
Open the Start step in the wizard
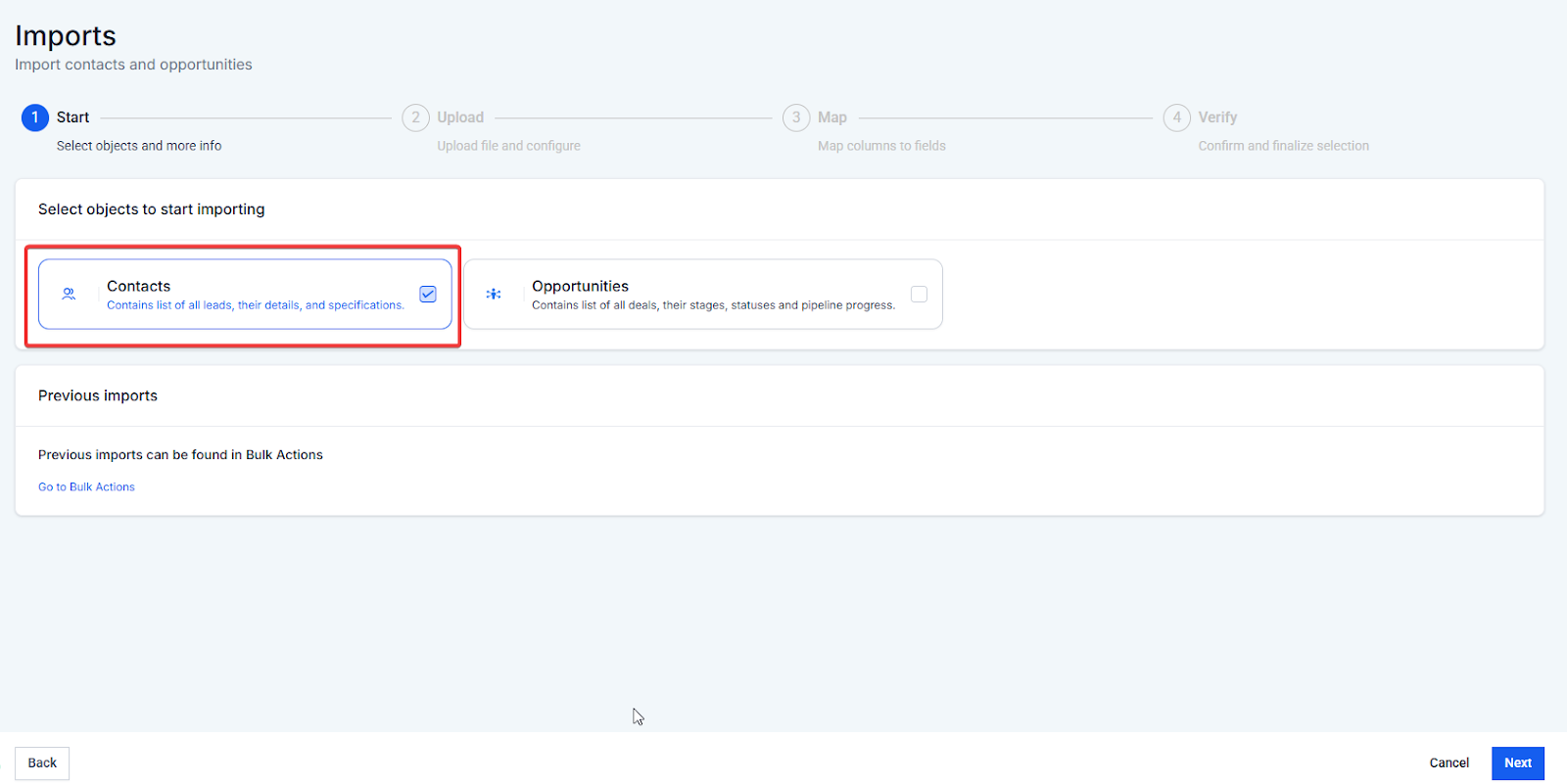(72, 117)
